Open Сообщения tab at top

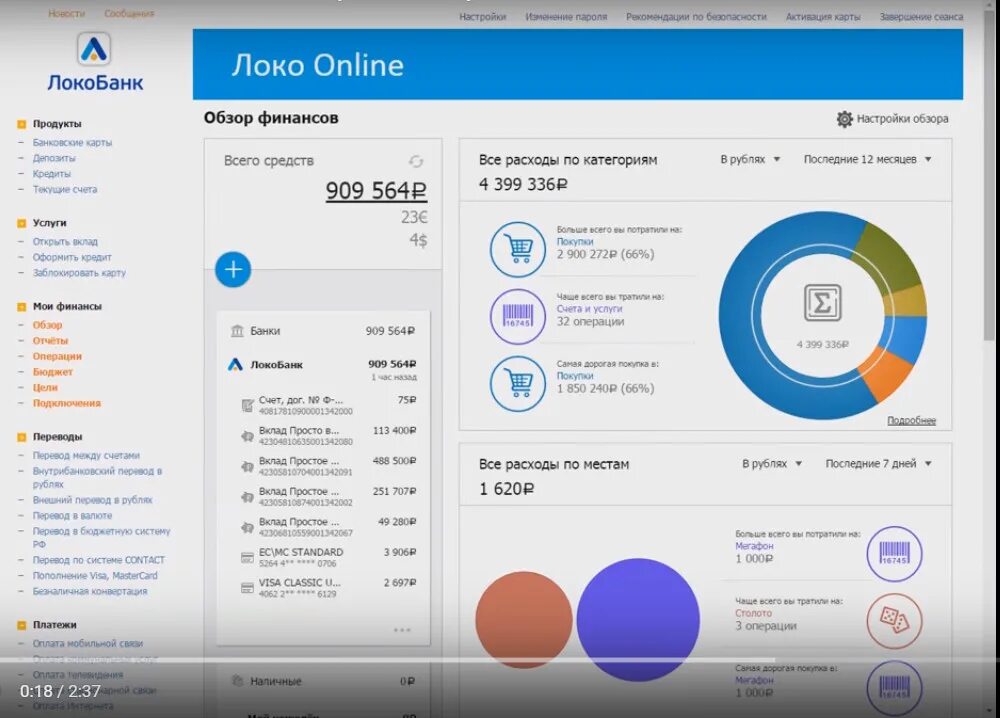[129, 13]
